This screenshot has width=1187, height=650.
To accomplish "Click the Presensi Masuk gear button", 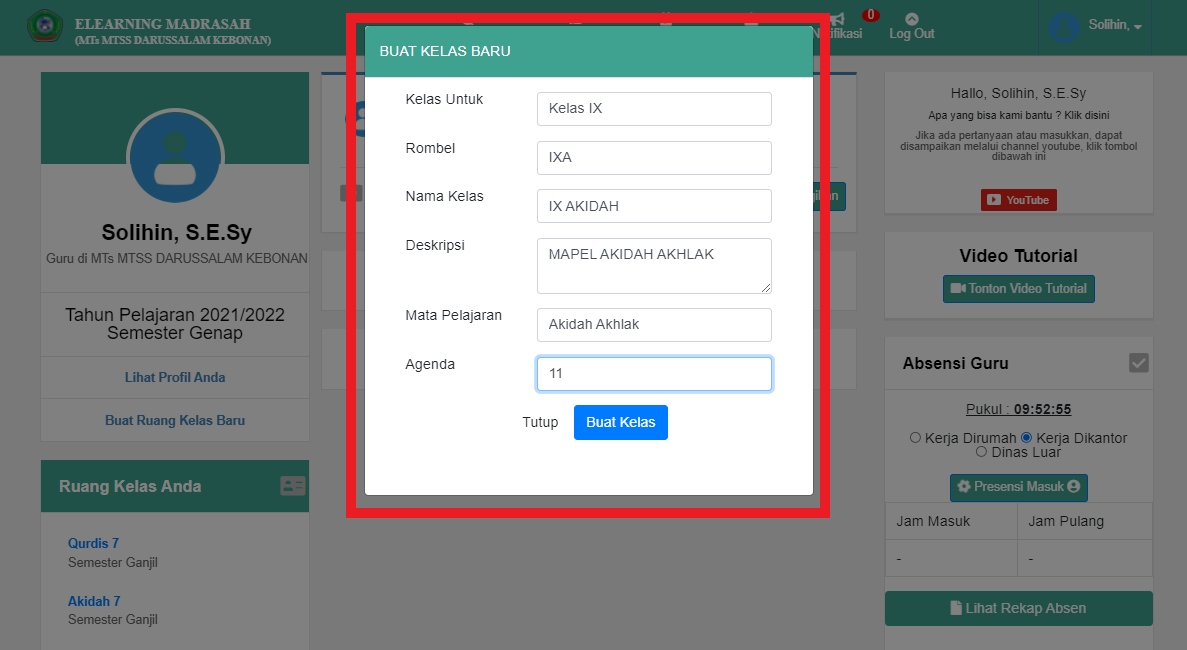I will point(1018,487).
